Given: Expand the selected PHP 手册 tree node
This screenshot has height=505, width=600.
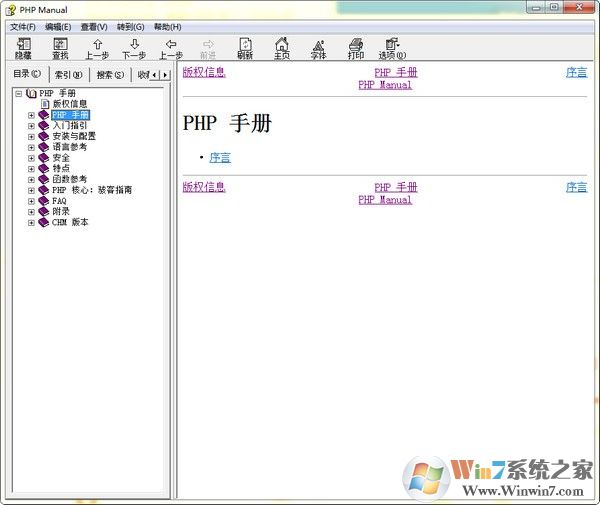Looking at the screenshot, I should tap(31, 115).
